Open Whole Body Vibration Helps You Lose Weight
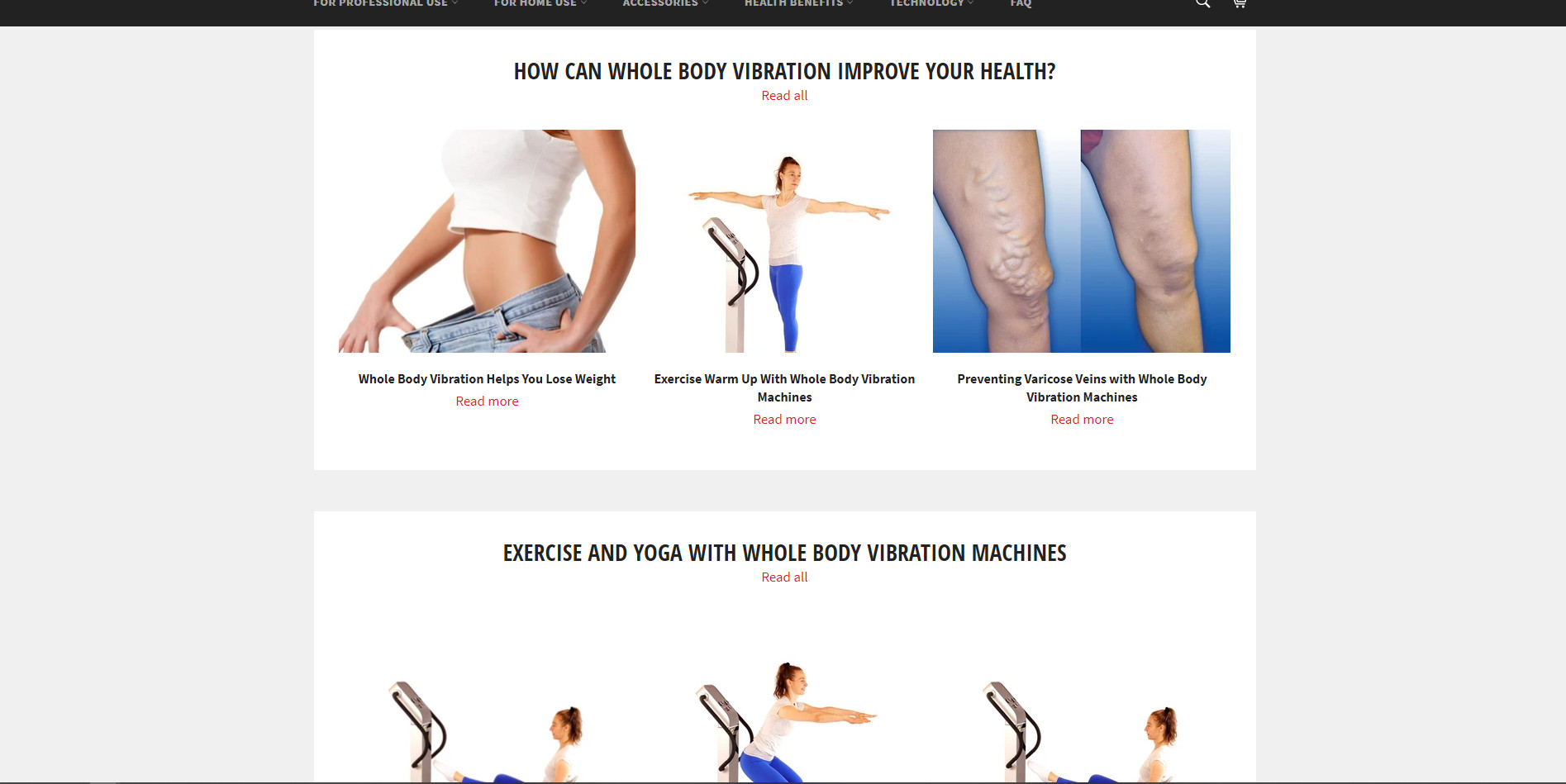The image size is (1566, 784). pos(487,379)
